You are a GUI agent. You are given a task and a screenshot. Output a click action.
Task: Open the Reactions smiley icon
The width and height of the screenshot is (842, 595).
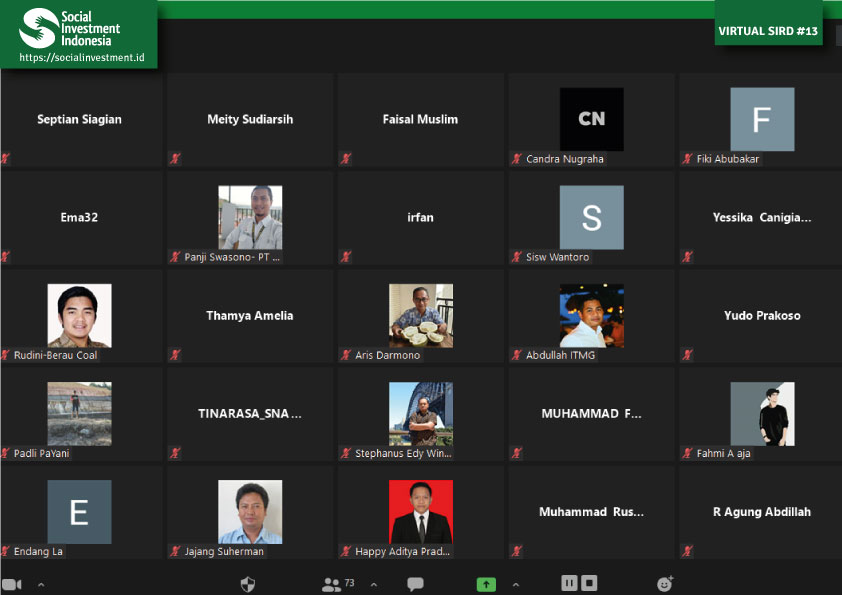pos(665,584)
